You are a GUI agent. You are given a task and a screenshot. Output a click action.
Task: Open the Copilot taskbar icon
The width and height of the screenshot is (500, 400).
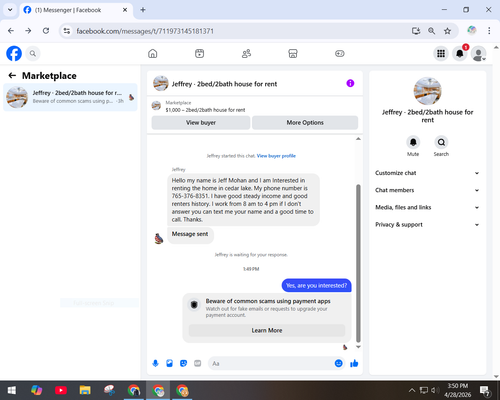click(36, 390)
